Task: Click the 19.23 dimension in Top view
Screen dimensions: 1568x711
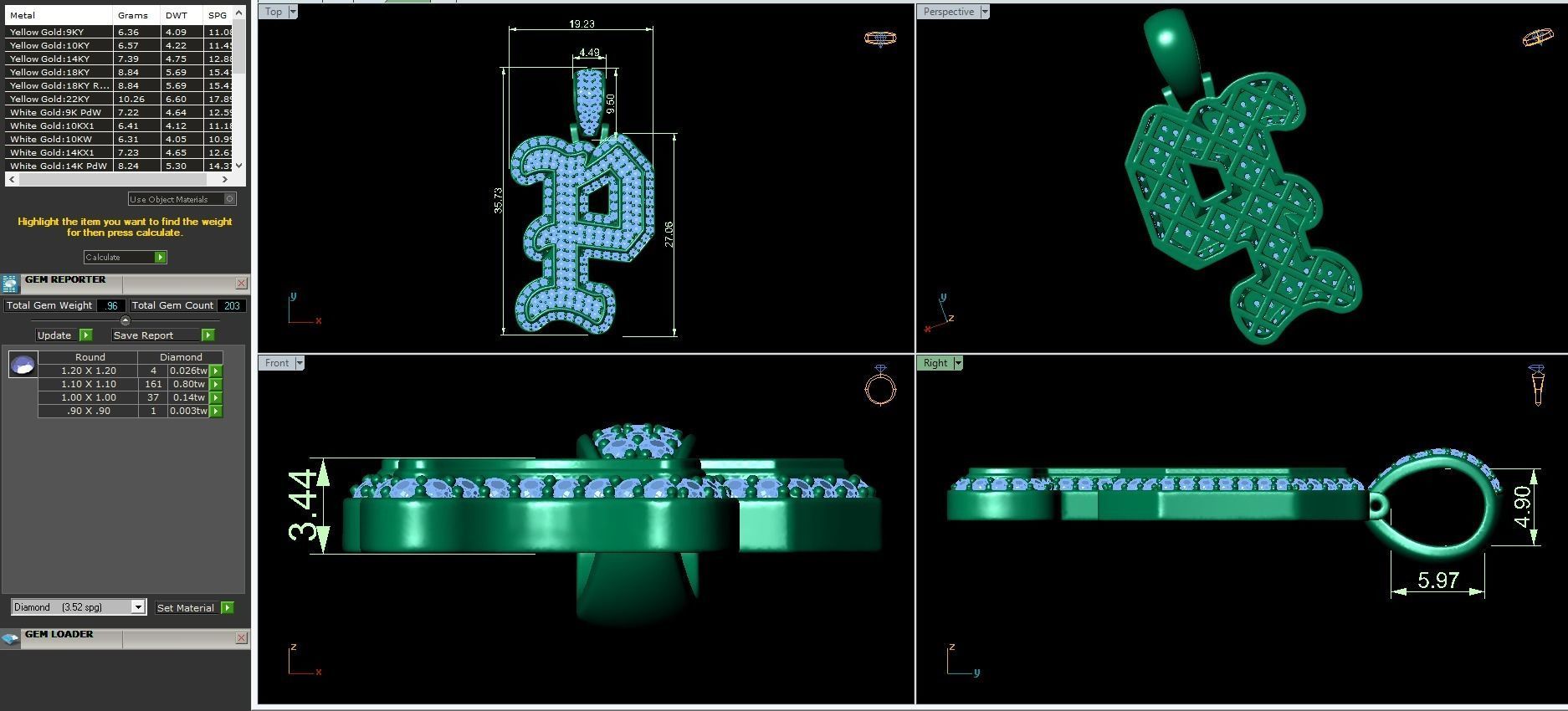Action: pos(582,23)
